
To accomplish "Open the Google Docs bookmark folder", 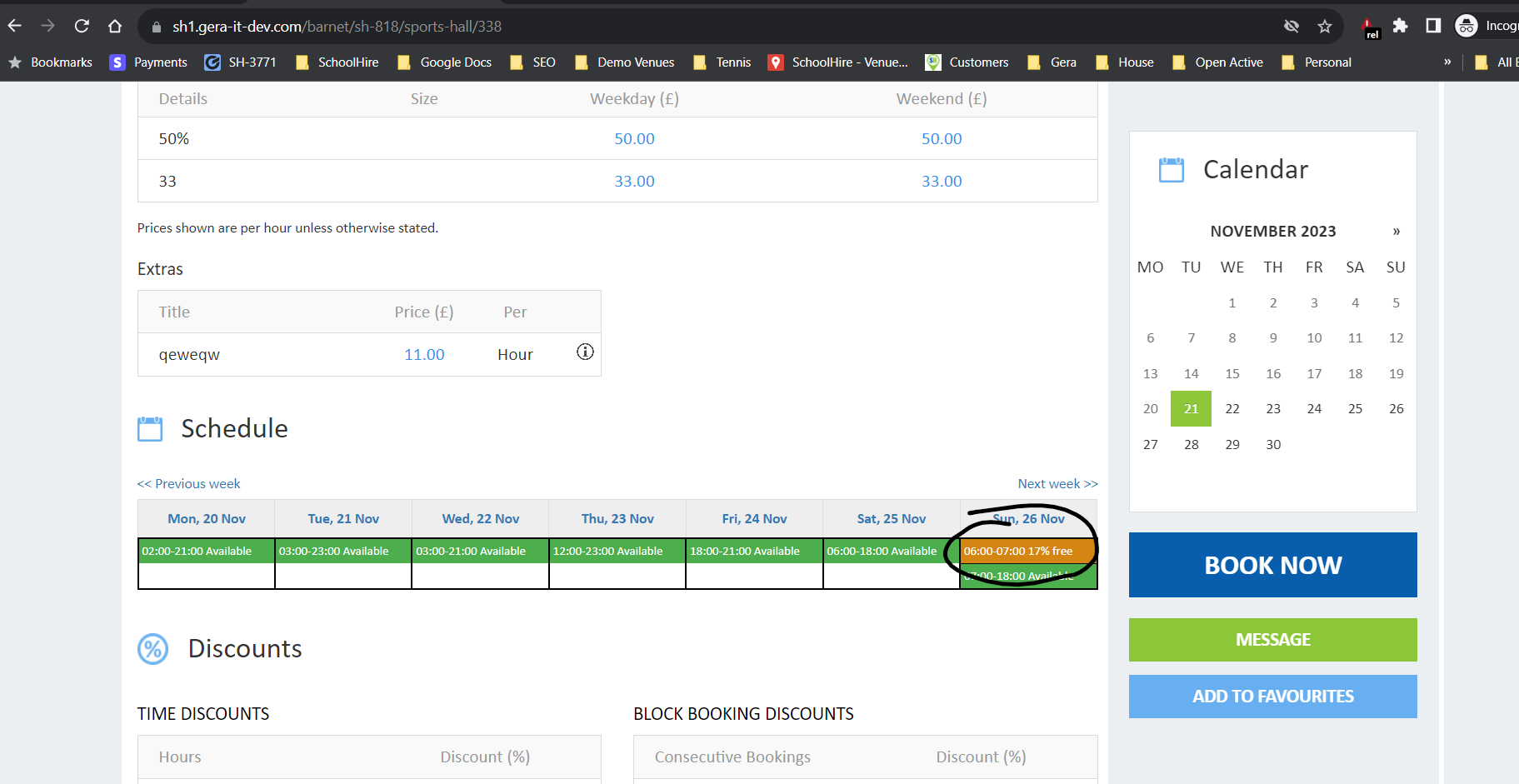I will pos(445,62).
